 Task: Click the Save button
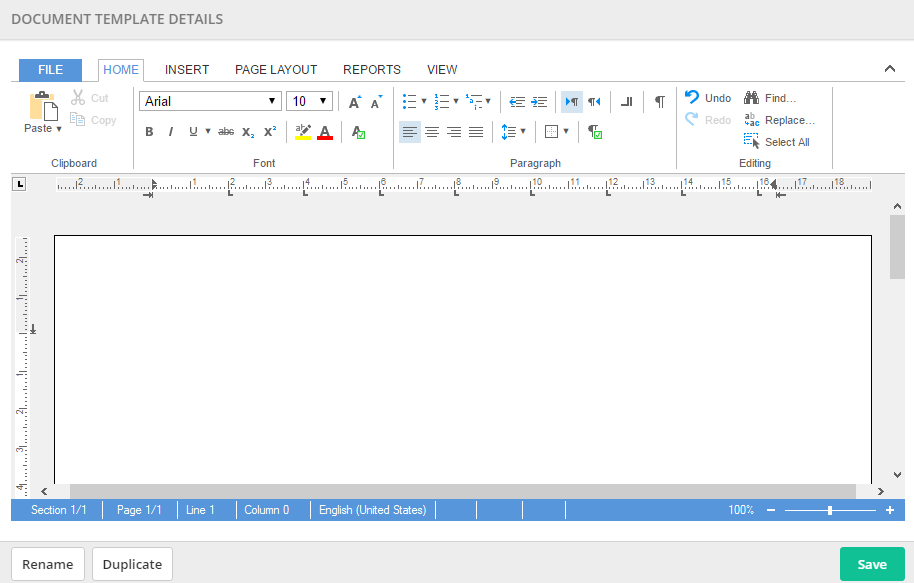point(871,564)
